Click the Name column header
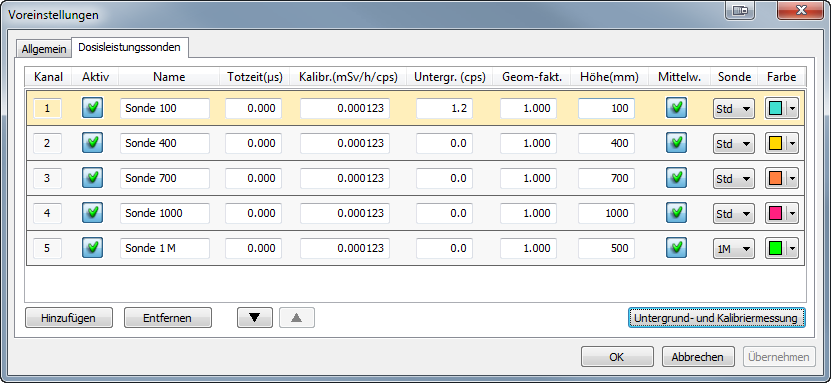This screenshot has width=831, height=383. click(169, 77)
